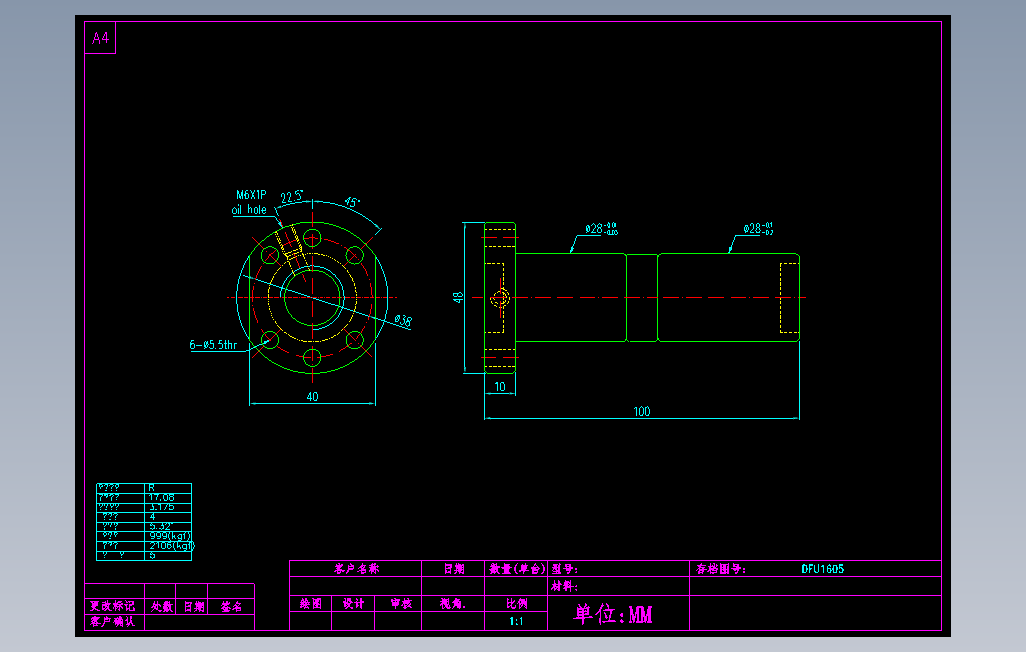Click the 日期 cell beside 客户名称
The height and width of the screenshot is (652, 1026).
[453, 569]
